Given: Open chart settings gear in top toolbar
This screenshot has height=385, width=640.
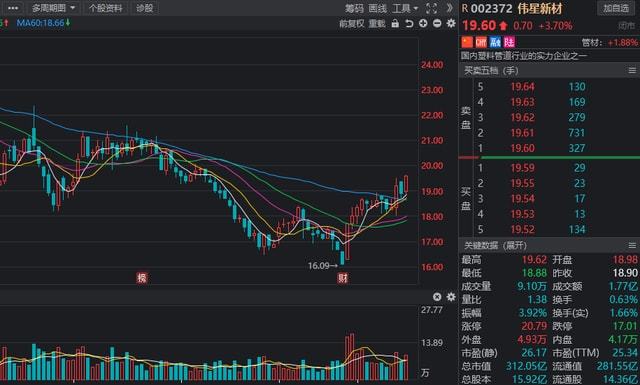Looking at the screenshot, I should click(451, 23).
